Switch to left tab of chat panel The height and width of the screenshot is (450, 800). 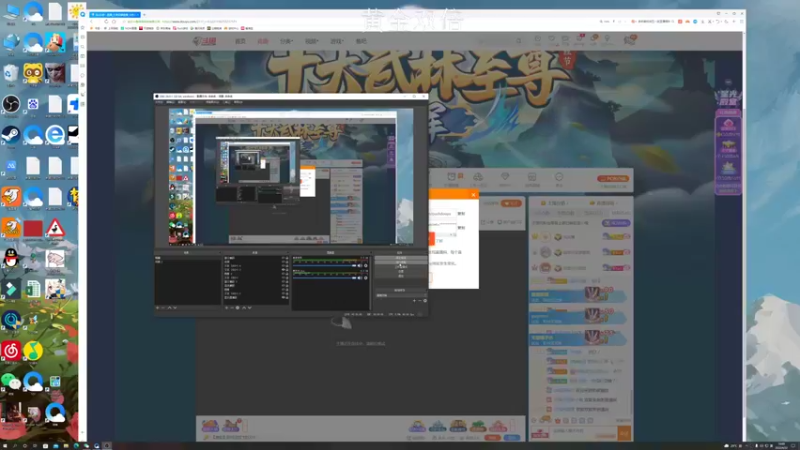coord(554,203)
